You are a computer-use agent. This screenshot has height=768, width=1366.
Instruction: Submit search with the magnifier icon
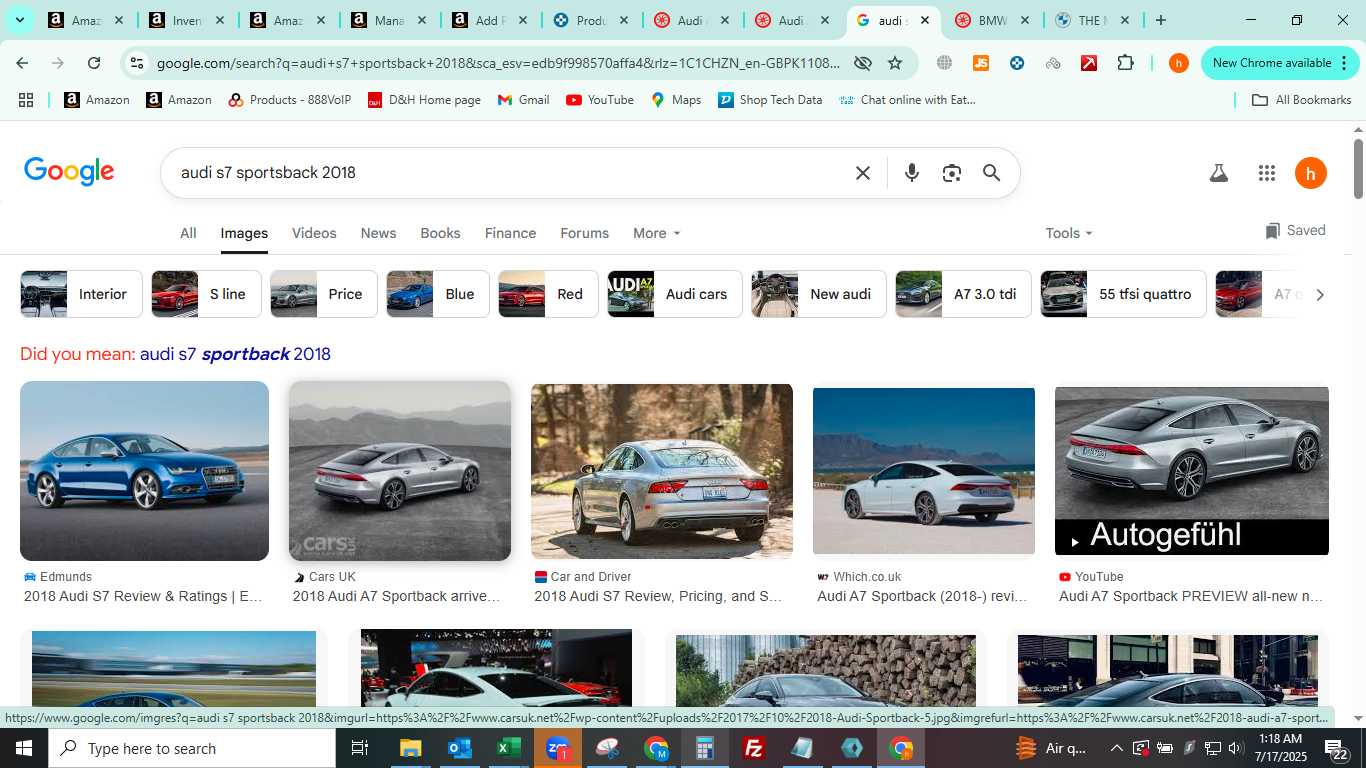tap(991, 173)
